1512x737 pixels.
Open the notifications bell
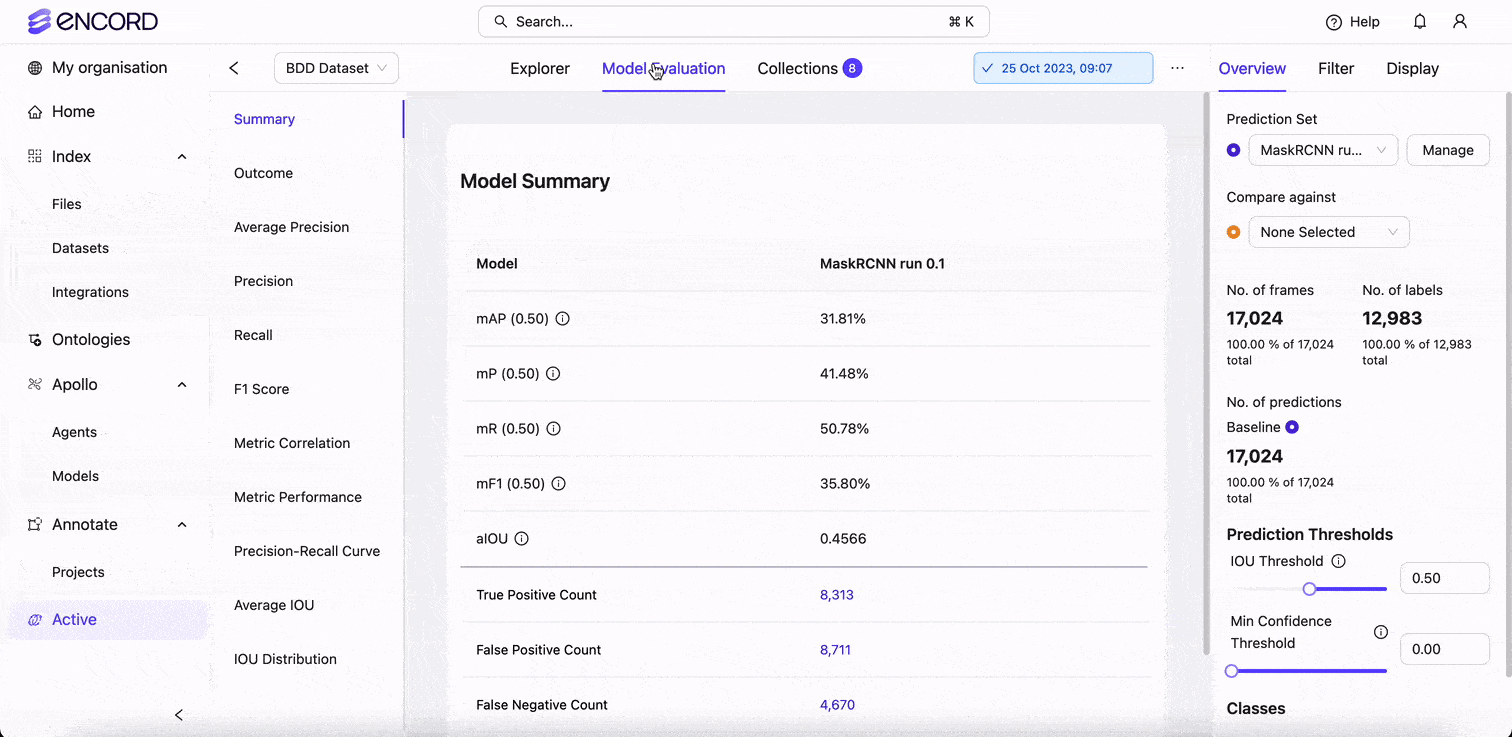coord(1420,21)
